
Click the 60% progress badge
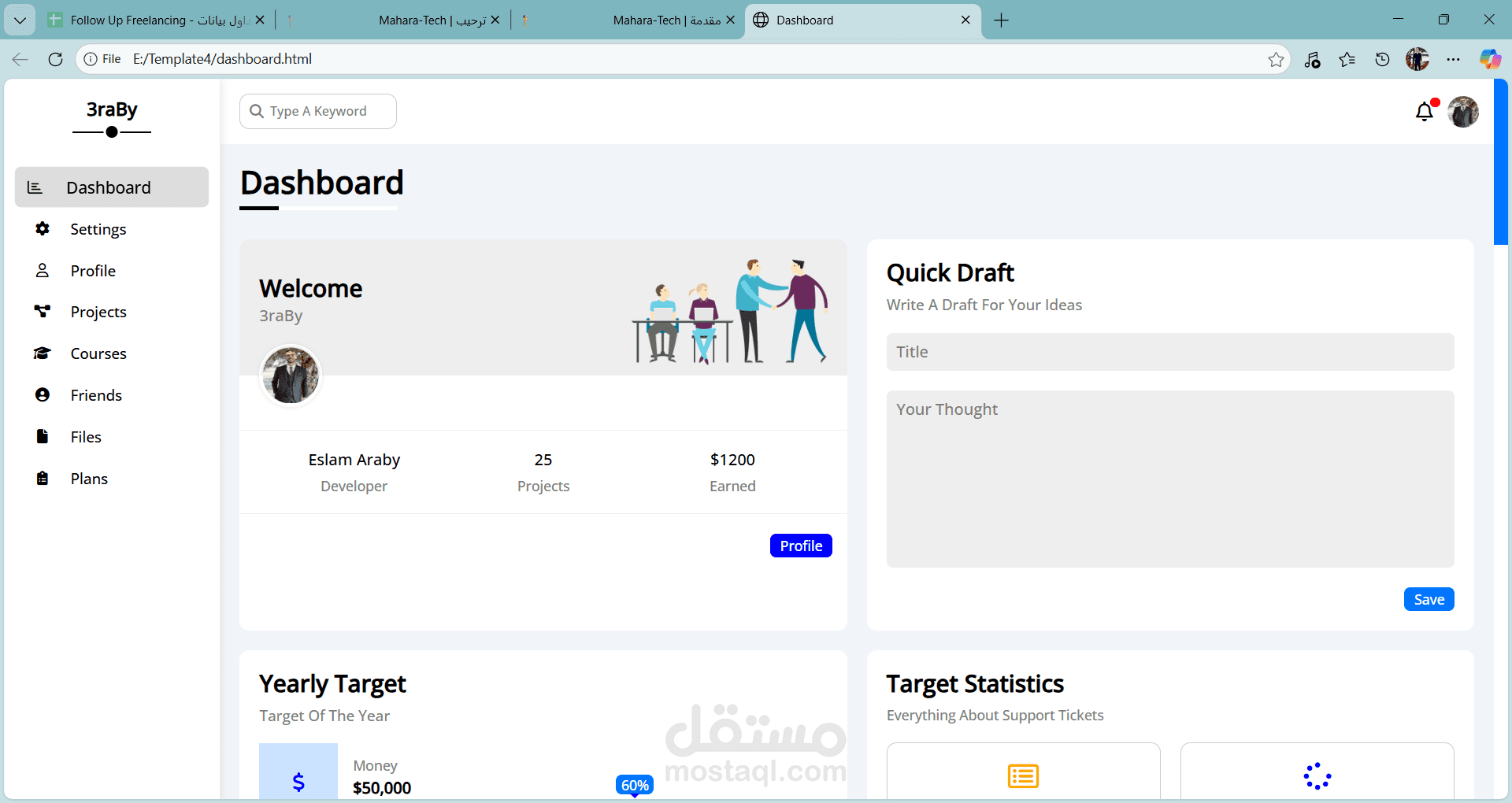(x=635, y=785)
